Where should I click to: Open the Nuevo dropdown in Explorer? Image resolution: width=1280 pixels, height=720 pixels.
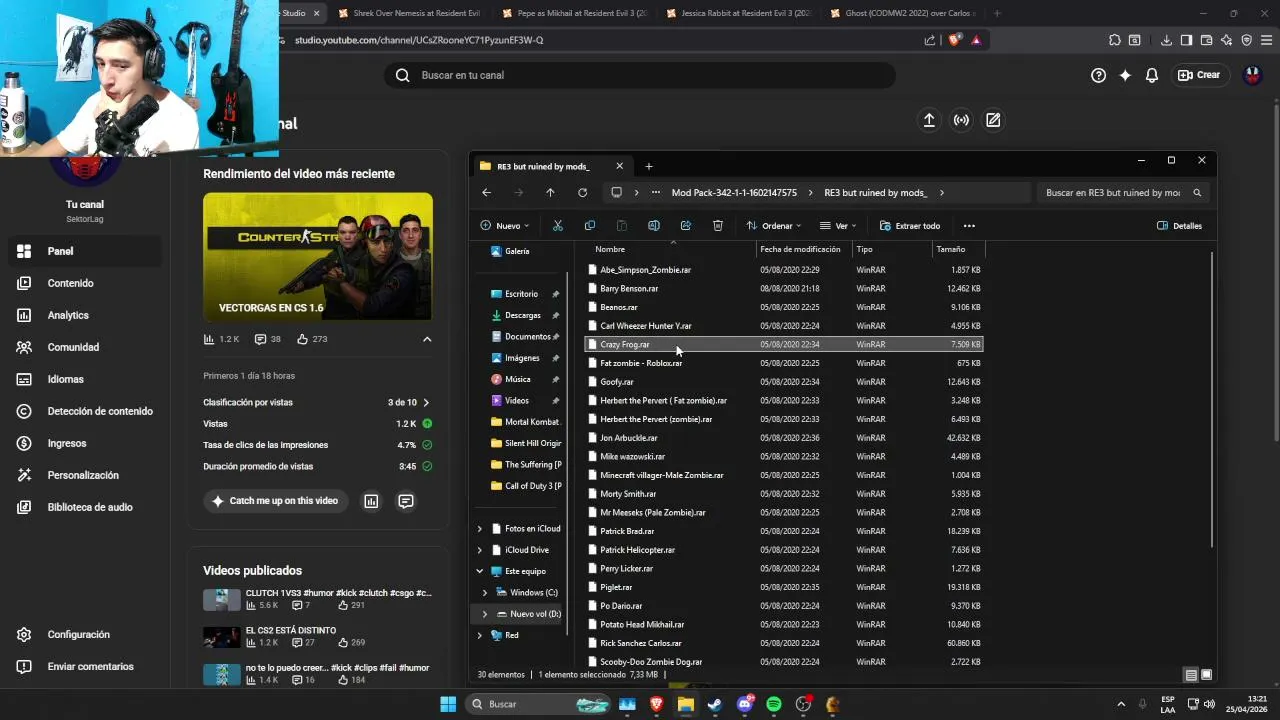tap(505, 226)
